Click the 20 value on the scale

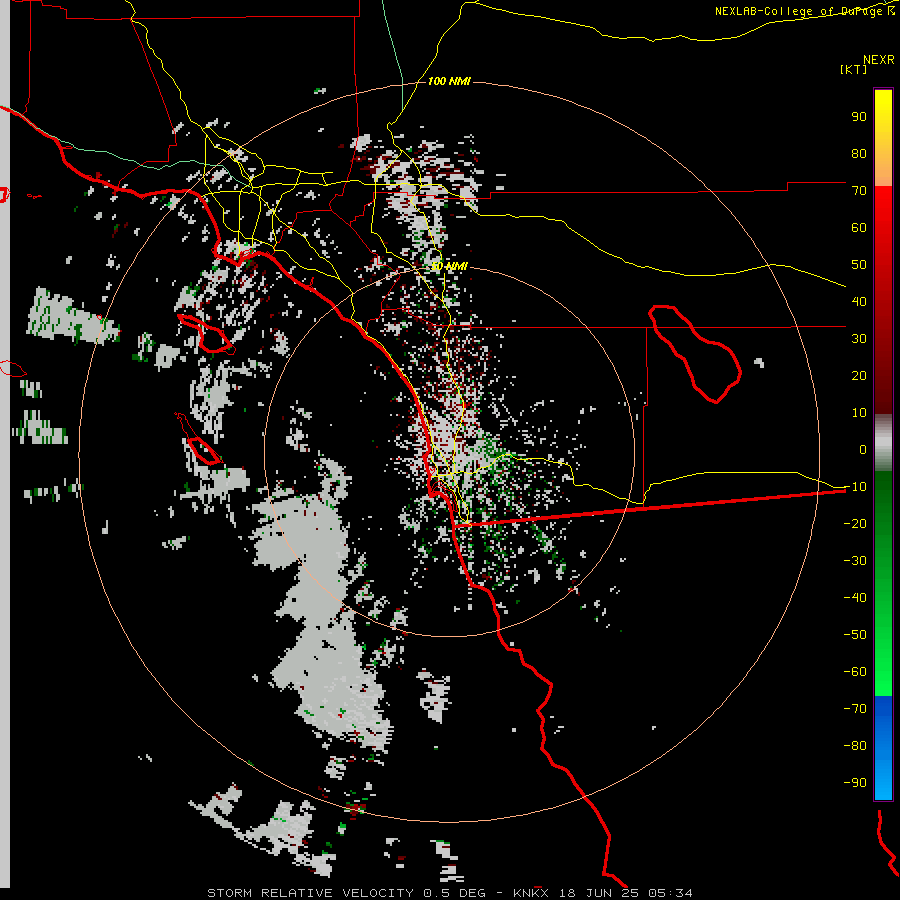(x=859, y=375)
